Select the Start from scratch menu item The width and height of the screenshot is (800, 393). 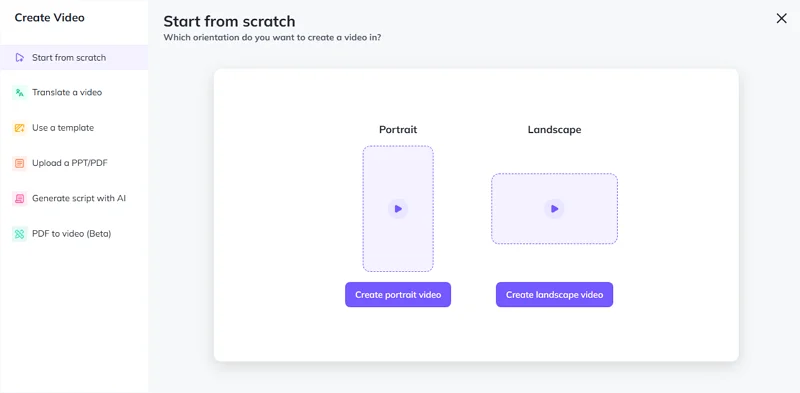(74, 58)
